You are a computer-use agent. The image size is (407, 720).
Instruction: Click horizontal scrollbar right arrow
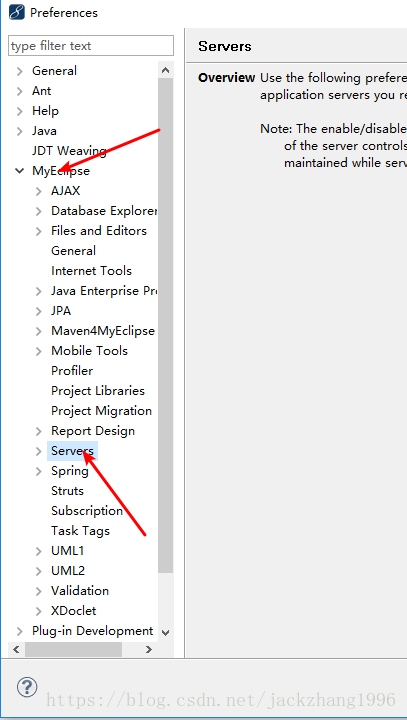(148, 649)
